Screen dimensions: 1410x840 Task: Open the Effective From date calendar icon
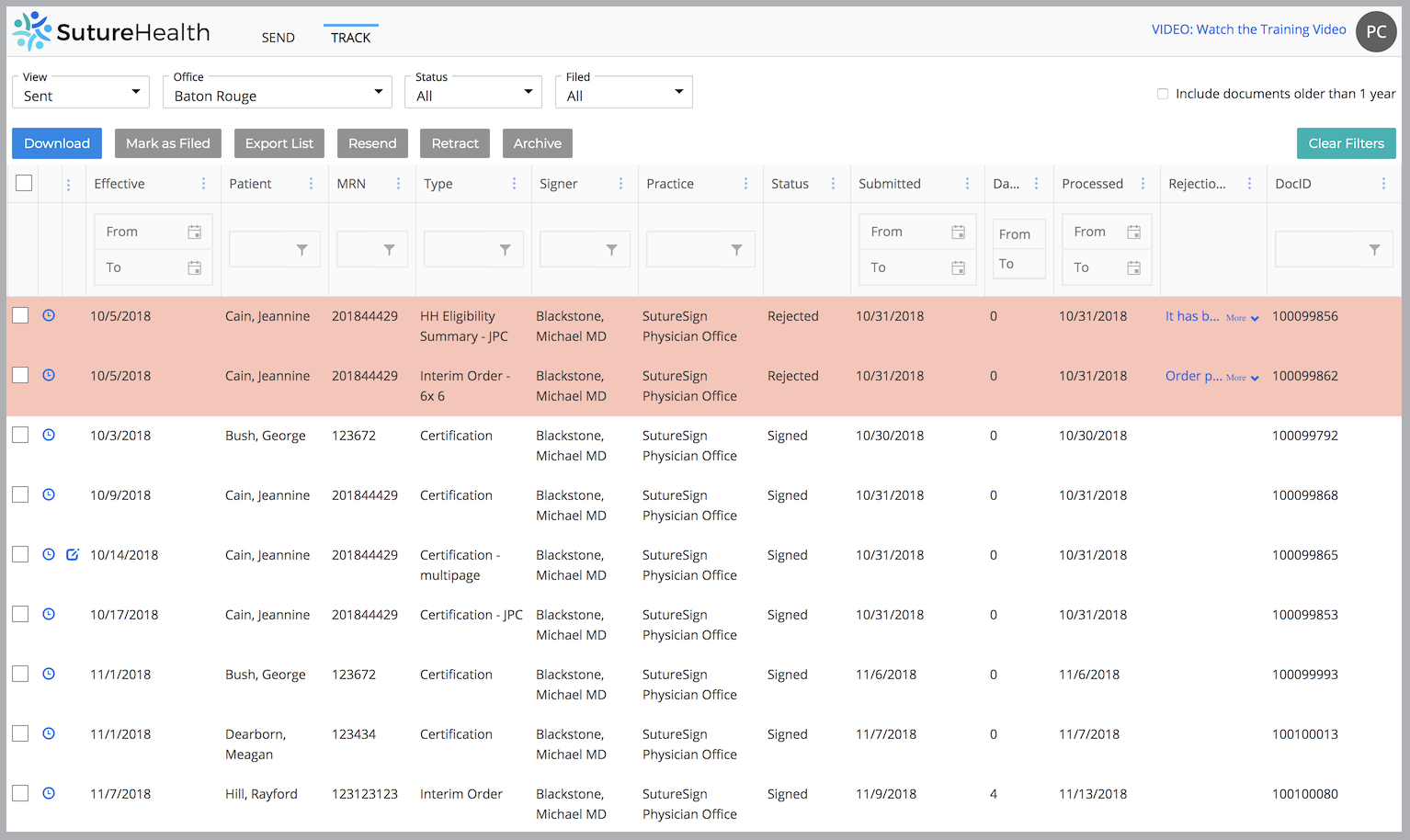[194, 232]
